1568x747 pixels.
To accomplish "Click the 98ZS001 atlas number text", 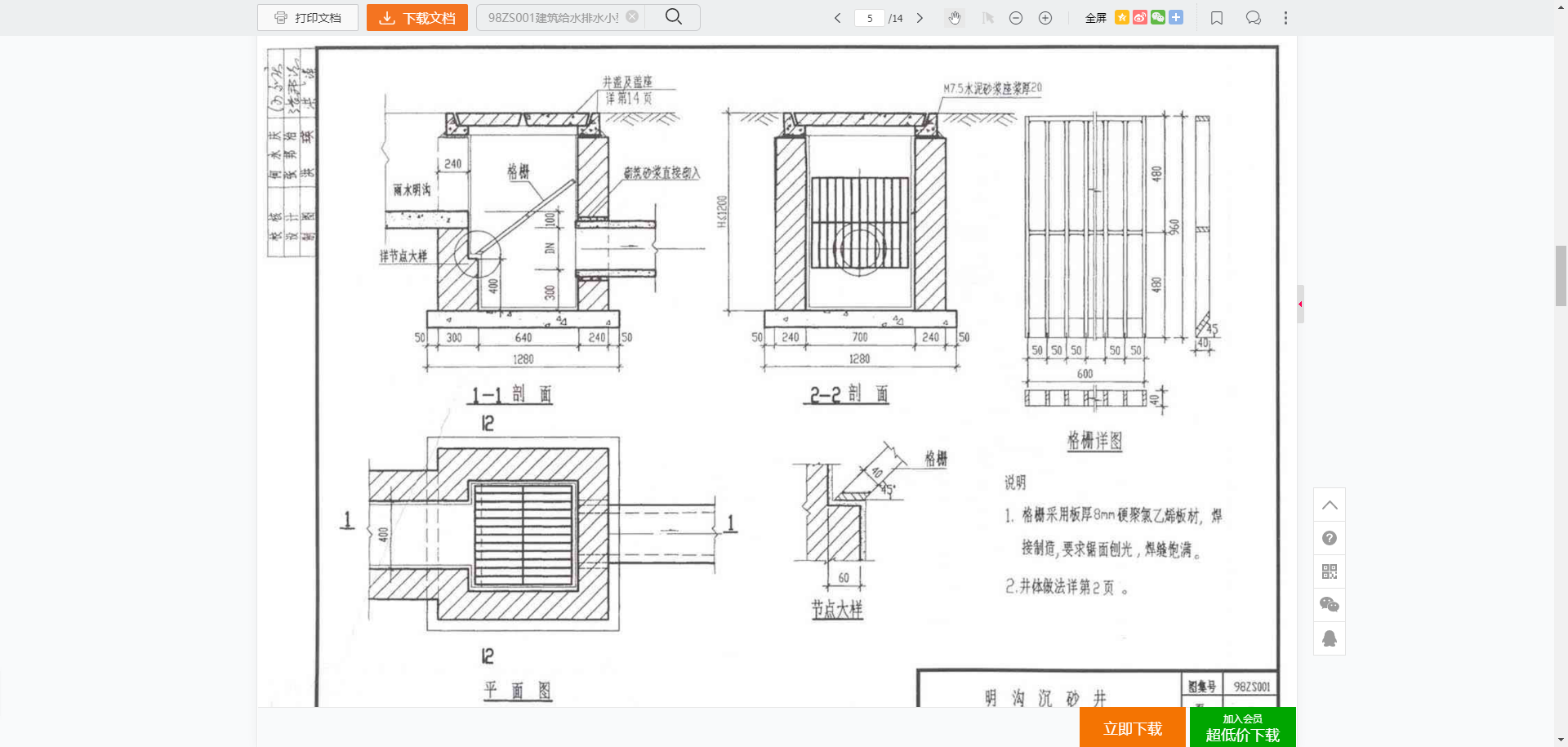I will 1251,687.
